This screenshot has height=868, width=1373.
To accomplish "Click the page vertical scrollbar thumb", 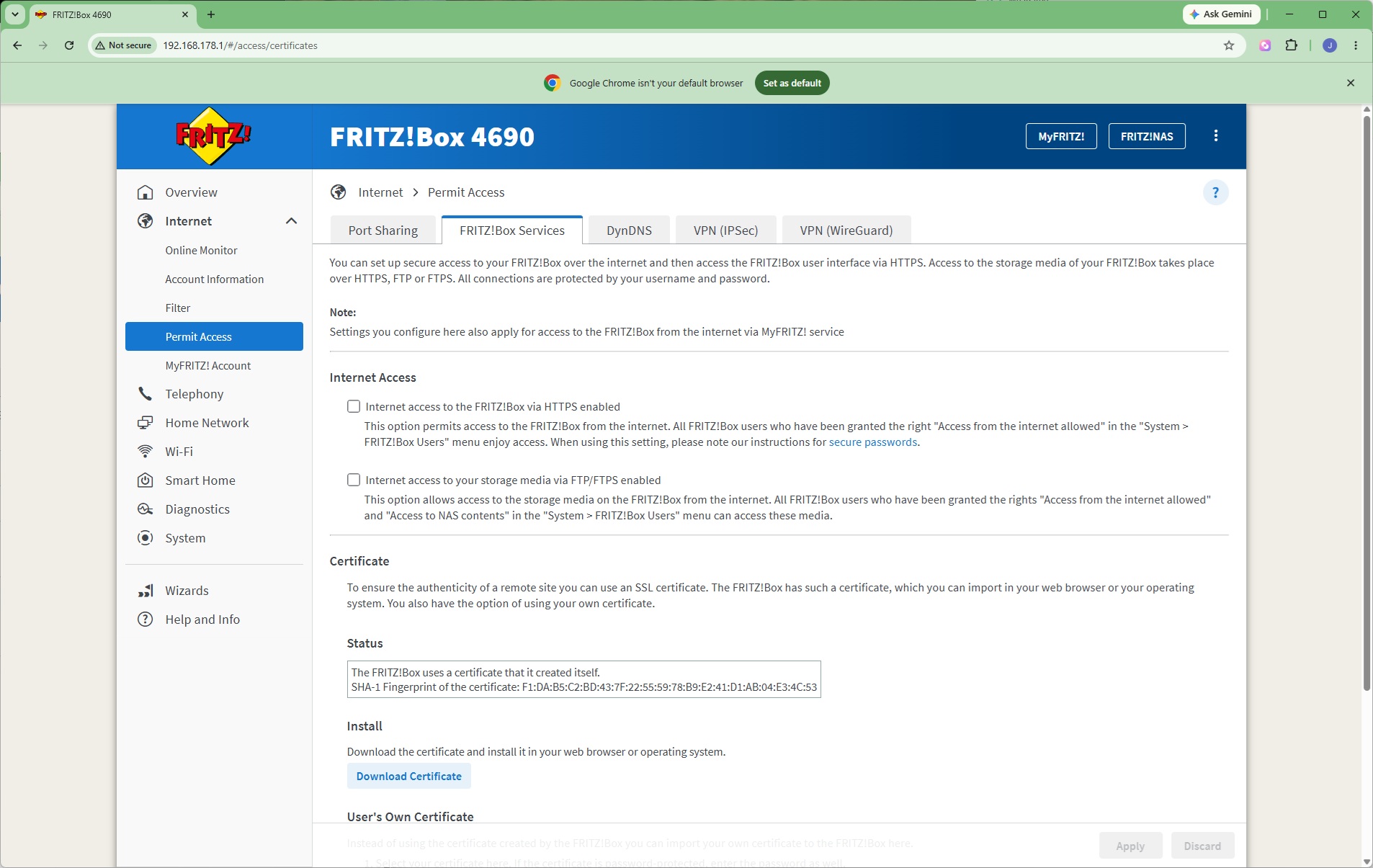I will (1367, 403).
